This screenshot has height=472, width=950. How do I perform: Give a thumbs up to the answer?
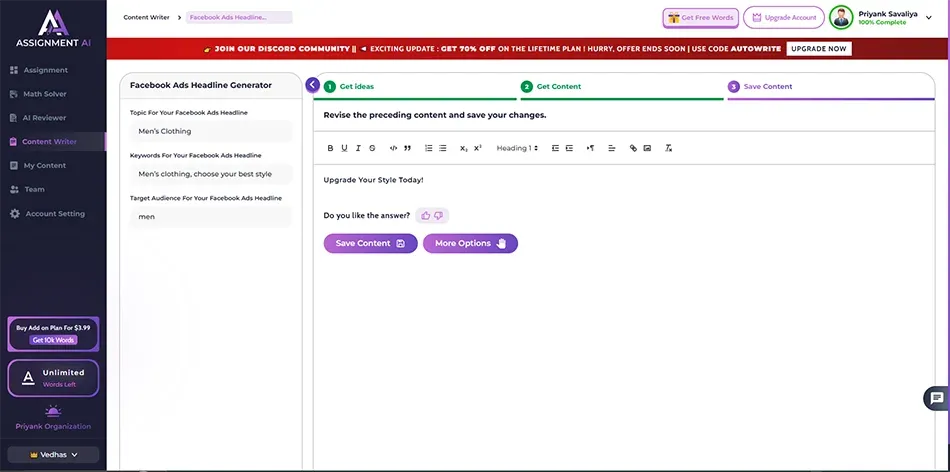pyautogui.click(x=426, y=215)
